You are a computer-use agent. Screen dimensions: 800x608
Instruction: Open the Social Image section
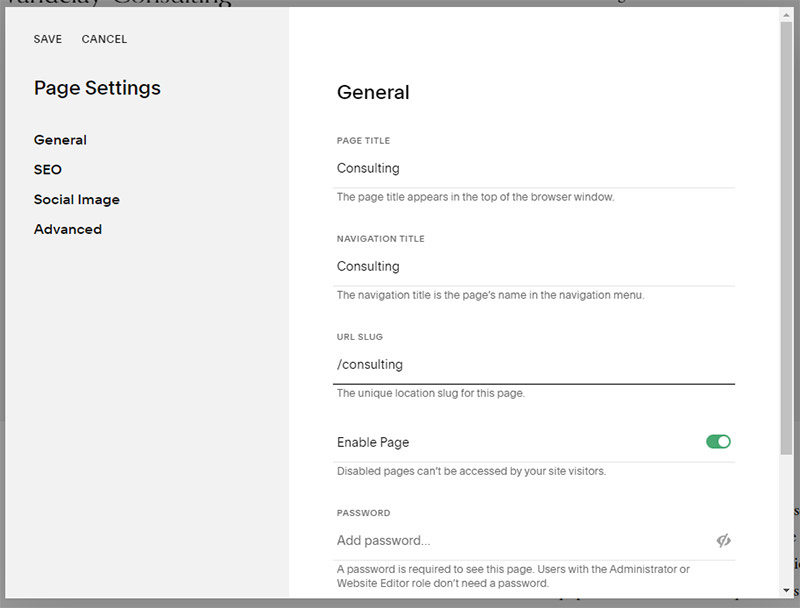click(x=77, y=199)
